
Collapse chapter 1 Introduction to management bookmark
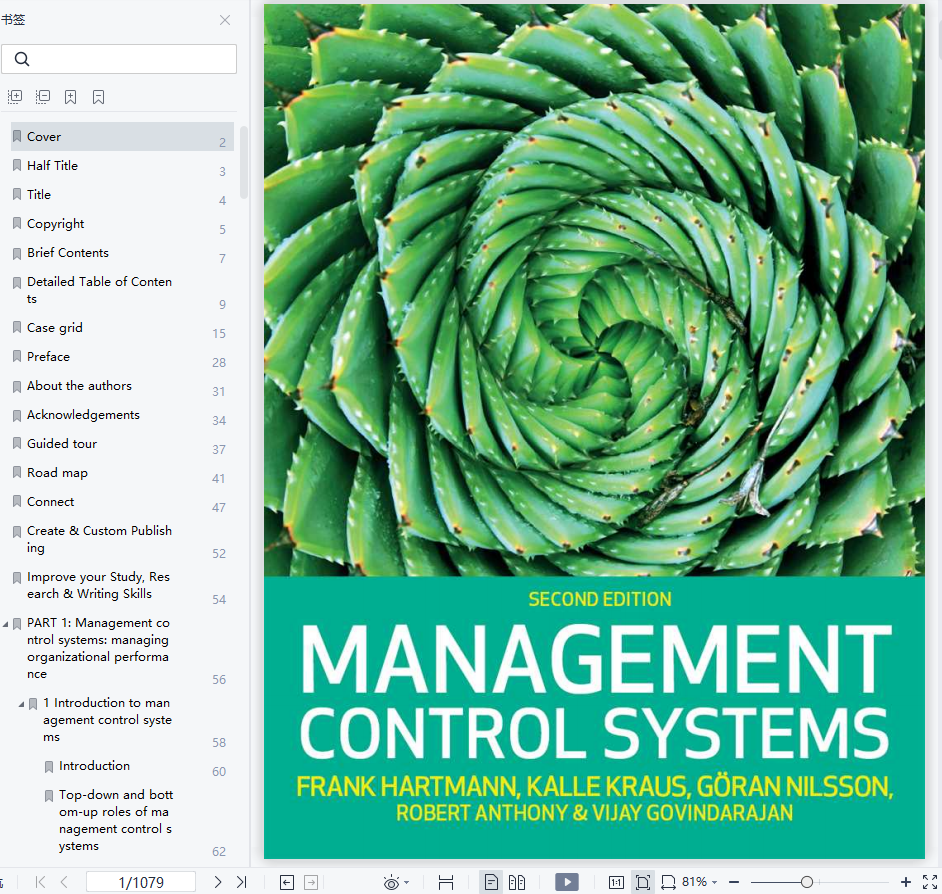click(x=22, y=704)
